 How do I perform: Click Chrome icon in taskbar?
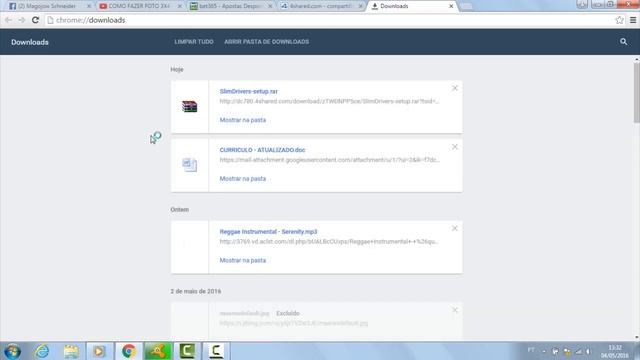pyautogui.click(x=129, y=351)
